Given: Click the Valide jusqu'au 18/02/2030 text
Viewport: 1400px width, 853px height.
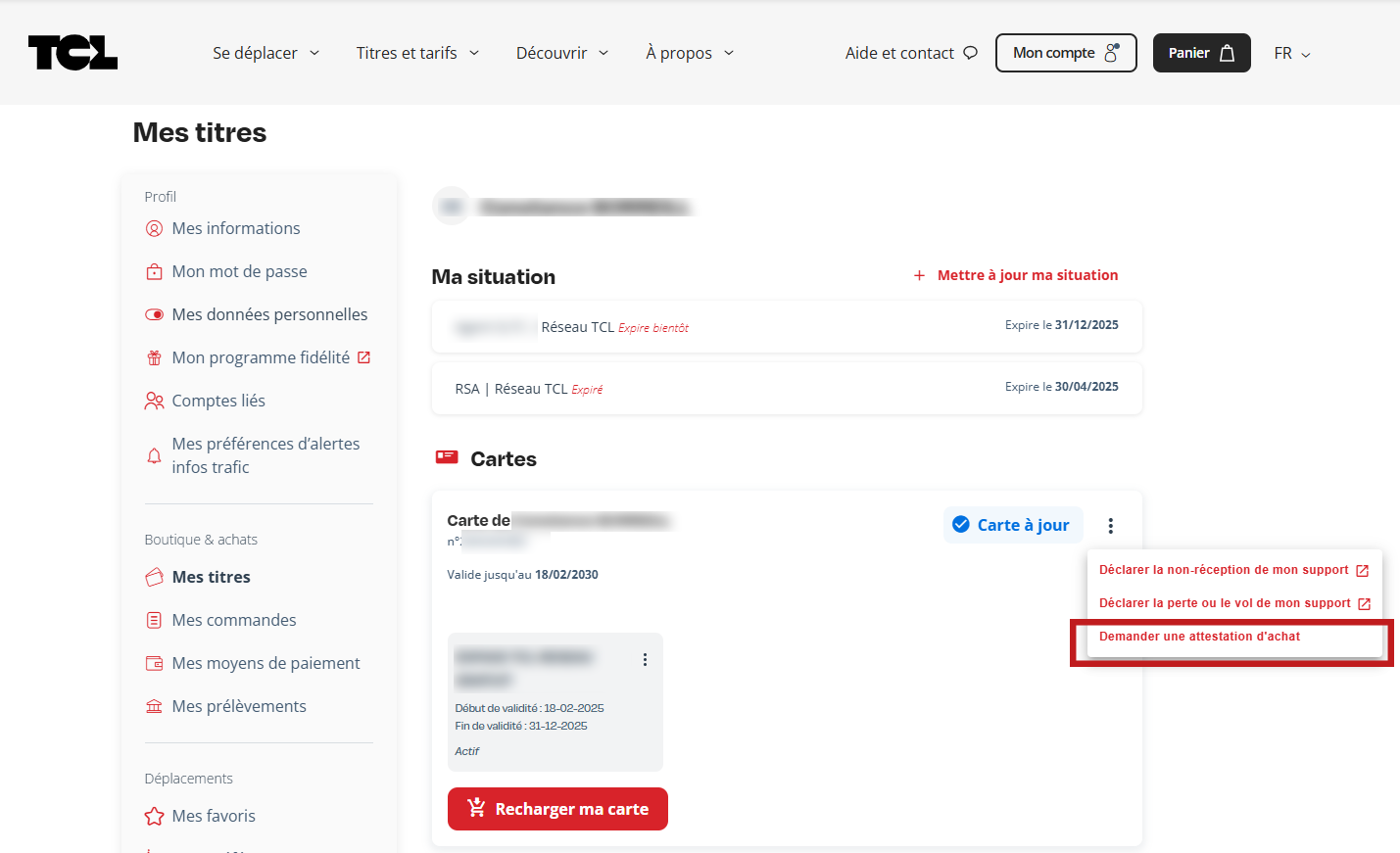Looking at the screenshot, I should (x=522, y=575).
